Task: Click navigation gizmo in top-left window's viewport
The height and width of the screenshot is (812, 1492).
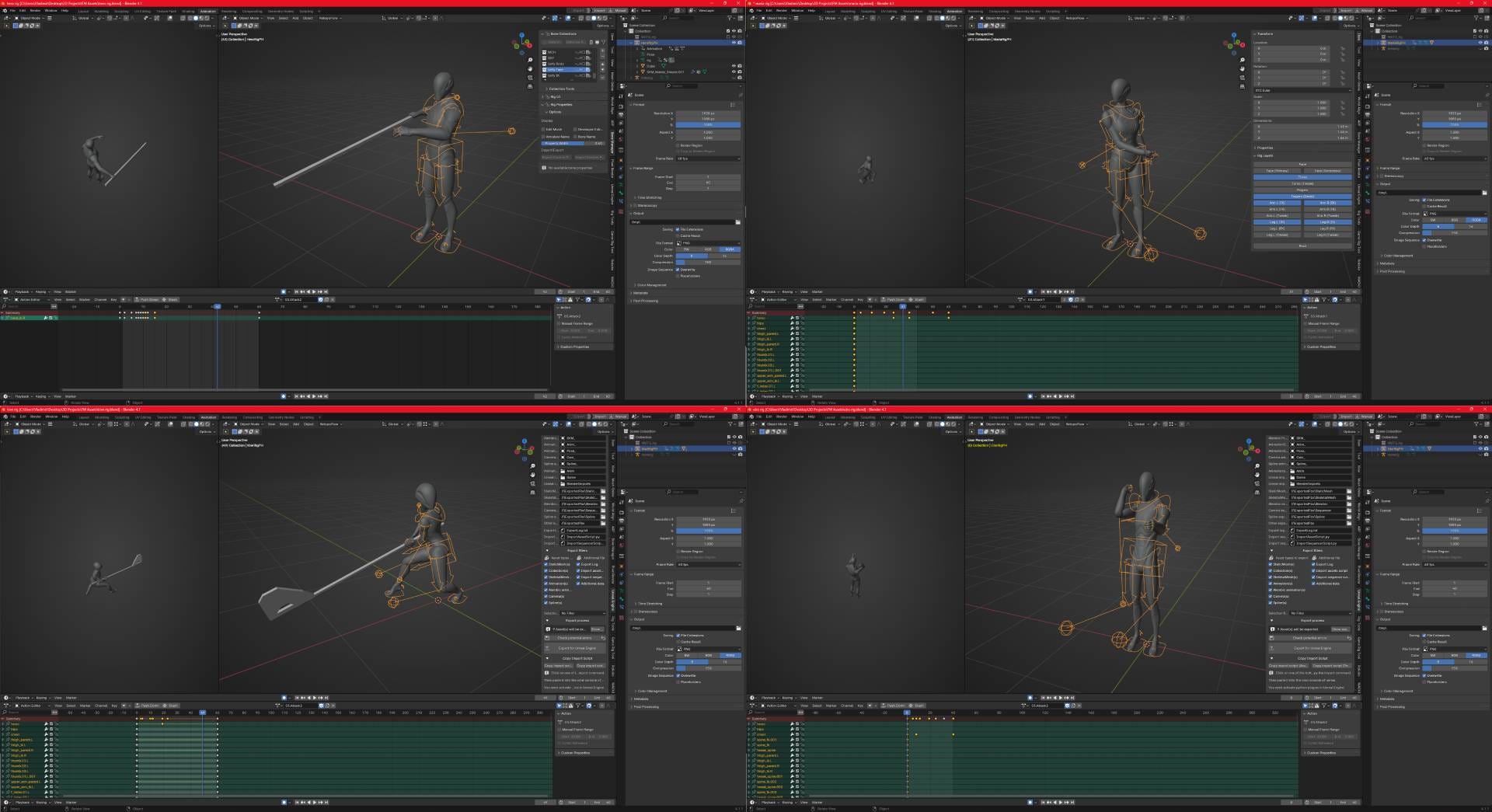Action: (521, 44)
